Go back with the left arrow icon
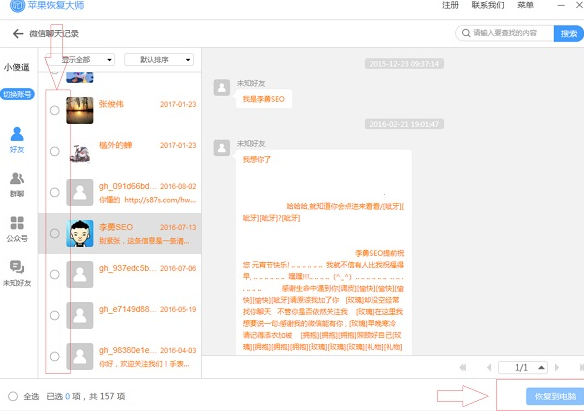The height and width of the screenshot is (411, 584). point(18,34)
